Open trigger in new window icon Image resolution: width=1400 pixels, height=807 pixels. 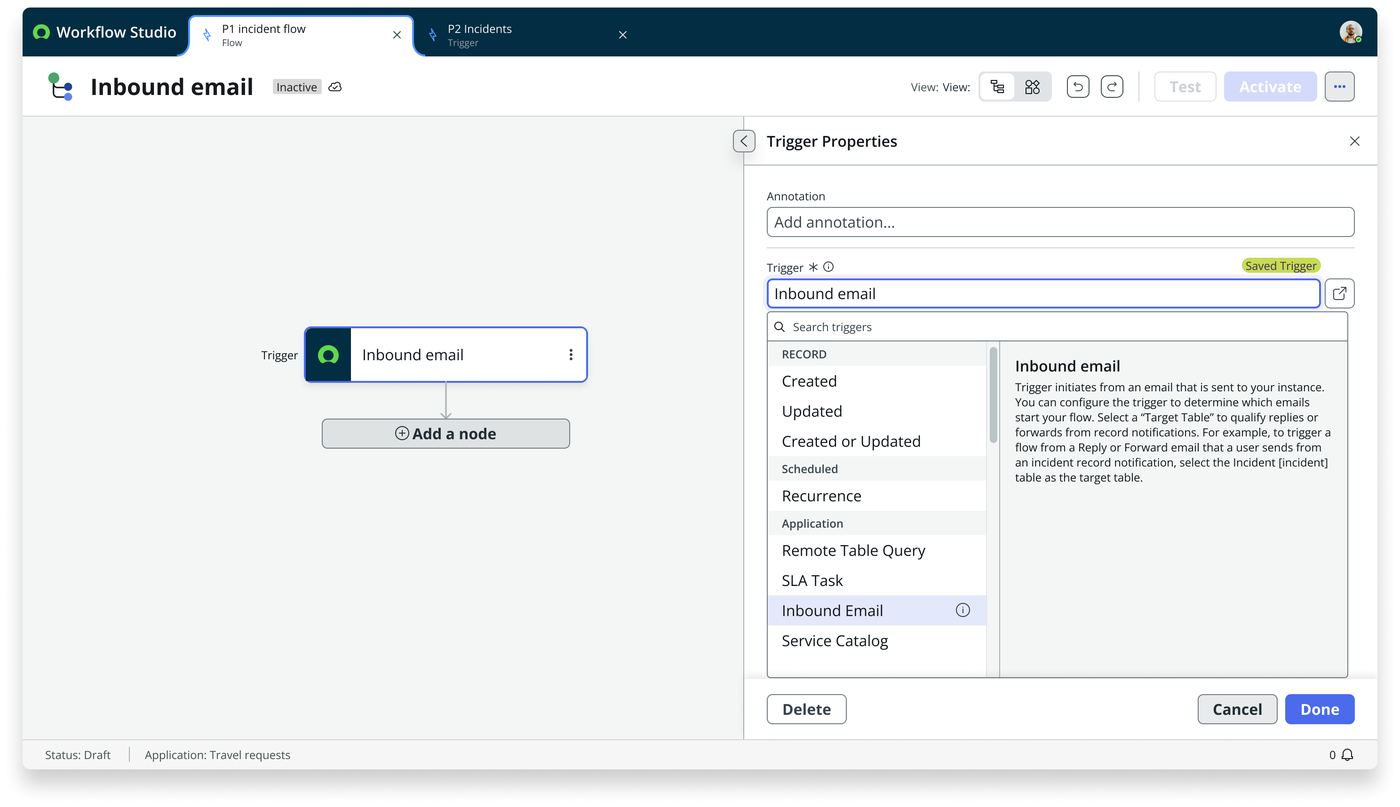[x=1339, y=293]
